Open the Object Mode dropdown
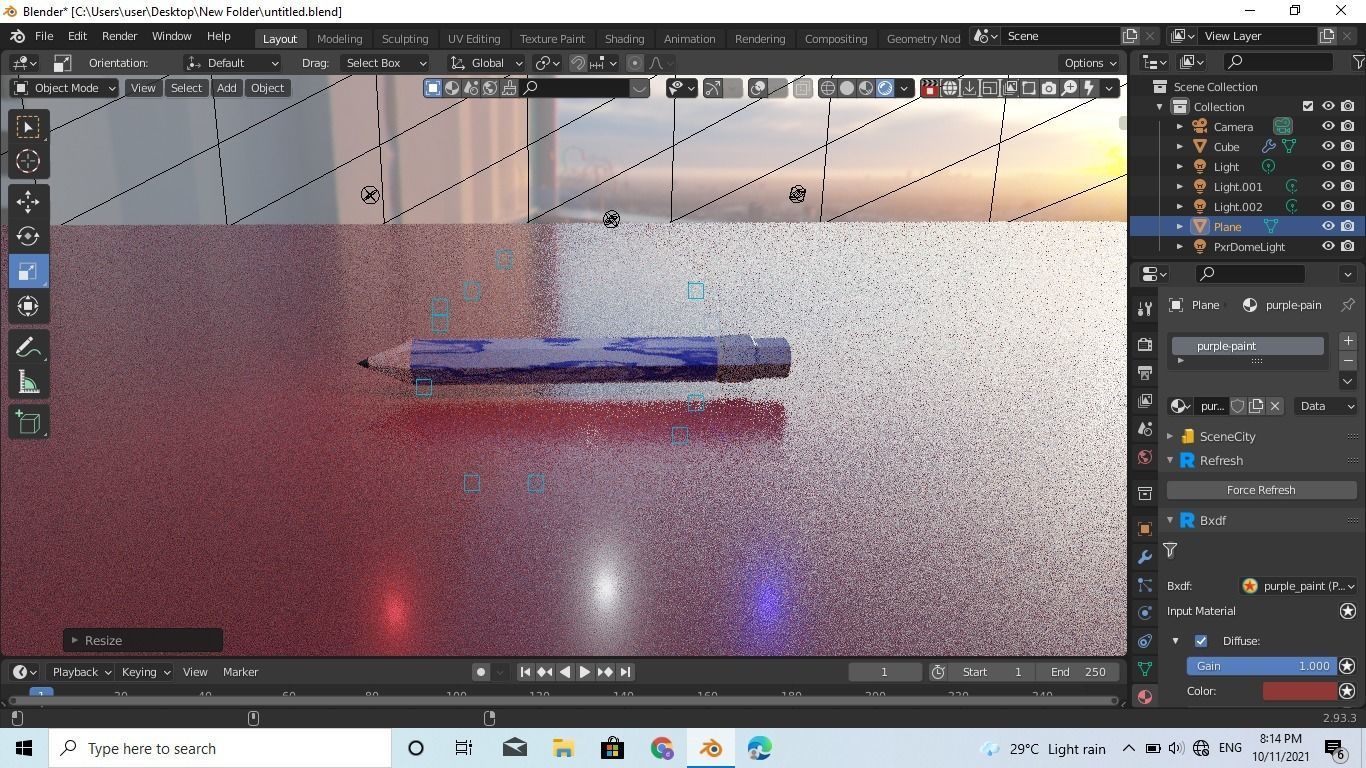The image size is (1366, 768). (x=64, y=88)
